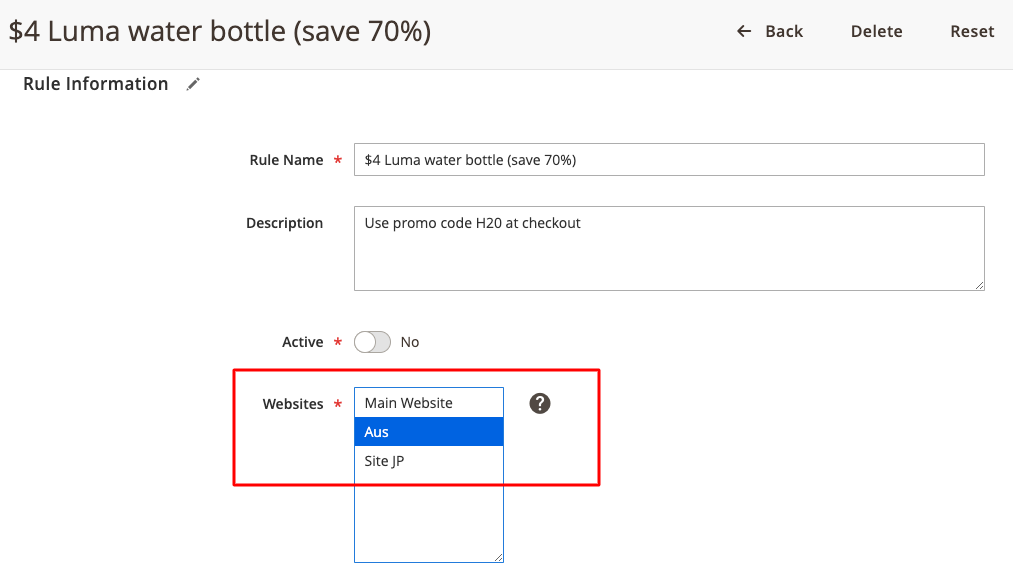This screenshot has height=577, width=1013.
Task: Select Main Website in the Websites list
Action: pos(428,403)
